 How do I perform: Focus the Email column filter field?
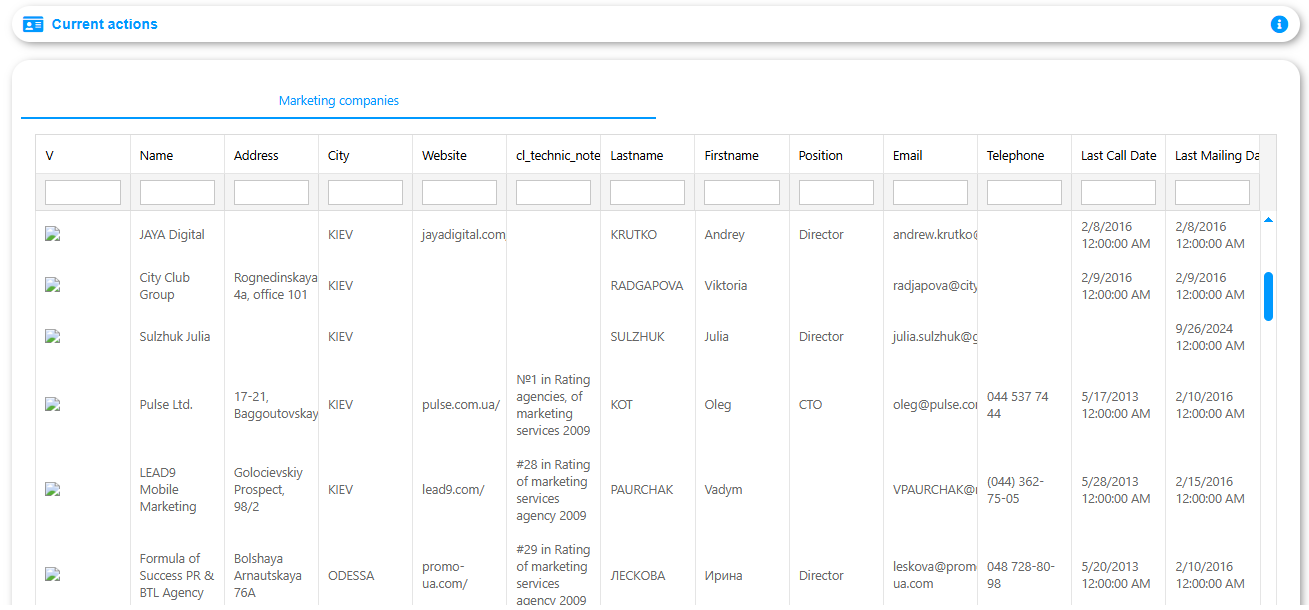930,192
